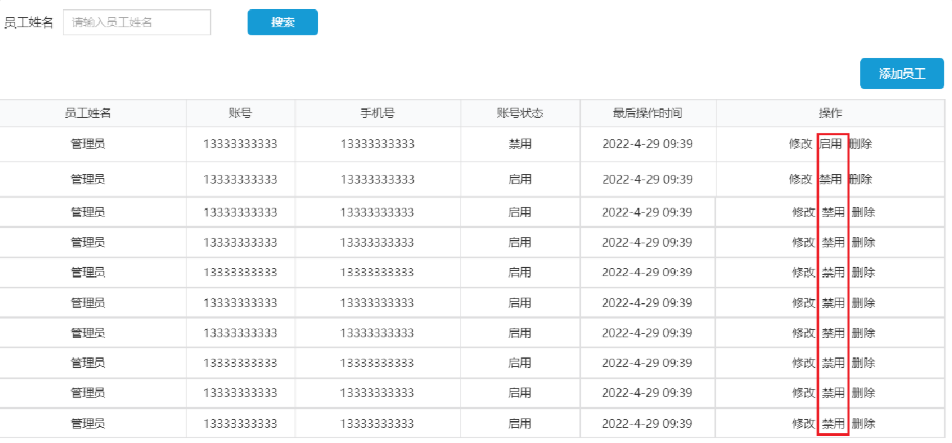952x443 pixels.
Task: Click the 手机号 column header
Action: point(377,113)
